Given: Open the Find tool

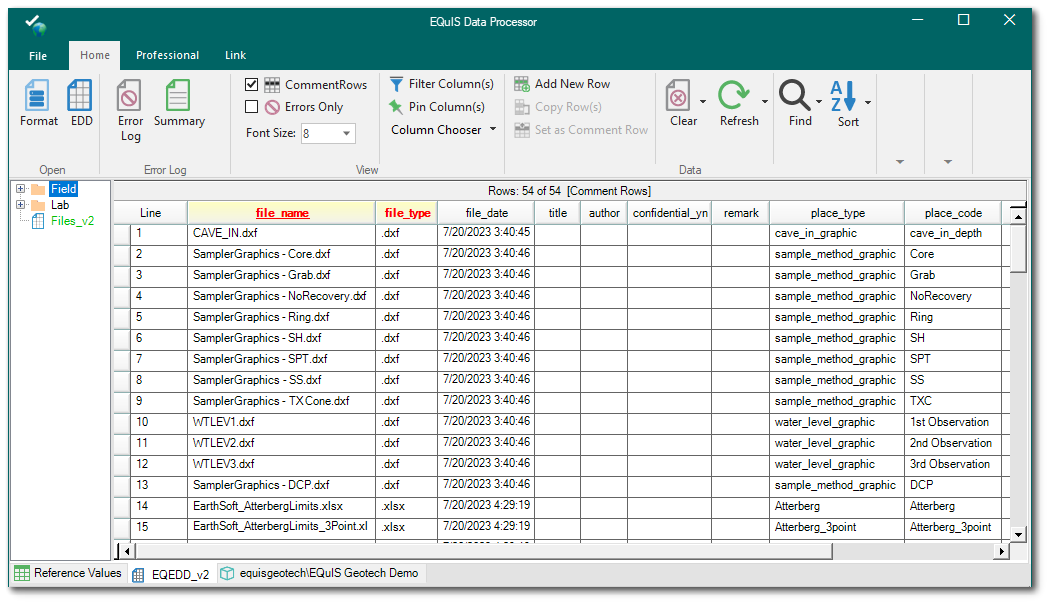Looking at the screenshot, I should click(796, 104).
